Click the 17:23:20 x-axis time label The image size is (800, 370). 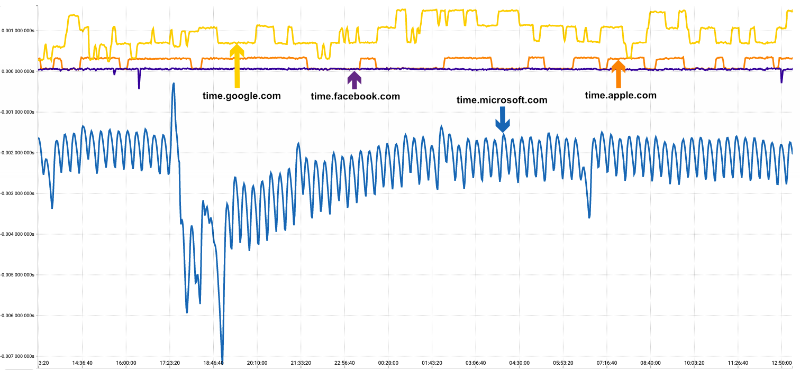[x=170, y=364]
